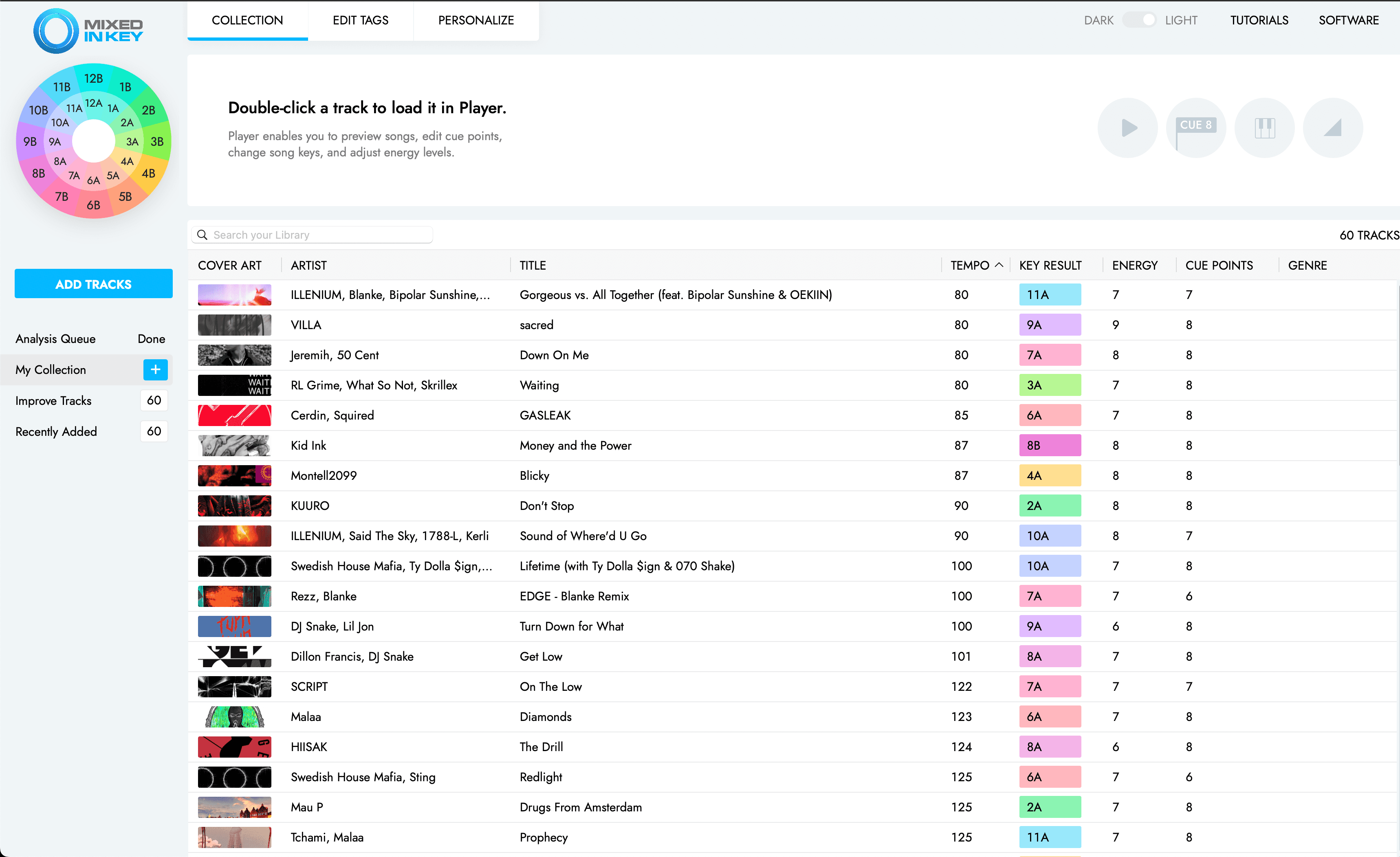Pick 6A on the inner Camelot wheel
This screenshot has width=1400, height=857.
94,180
